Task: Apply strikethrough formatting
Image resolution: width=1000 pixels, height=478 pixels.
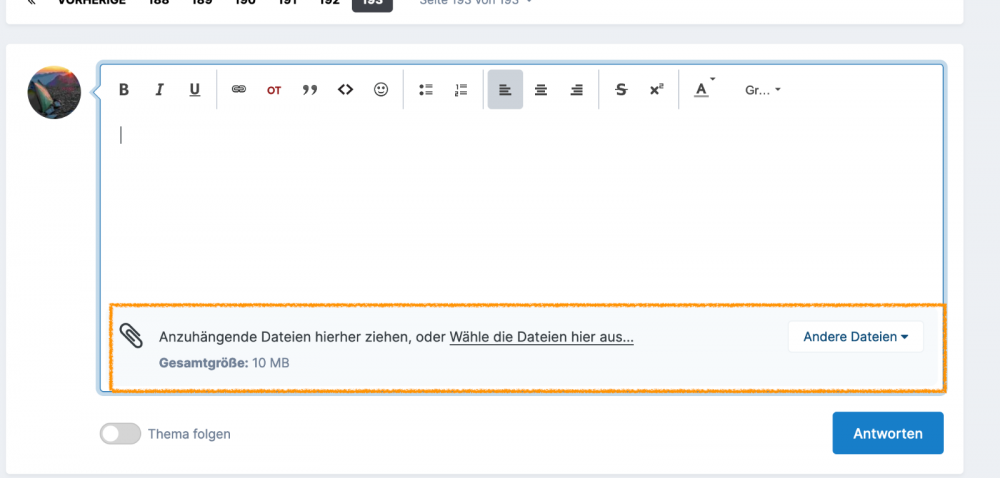Action: tap(621, 90)
